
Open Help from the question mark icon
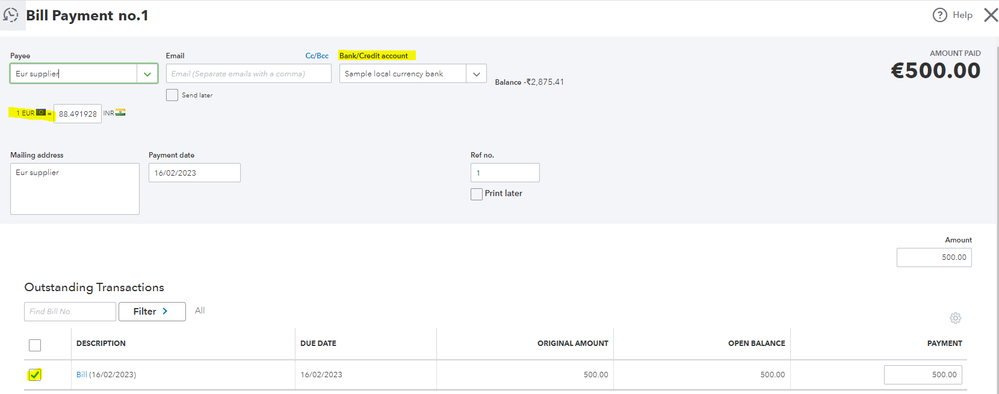[940, 15]
